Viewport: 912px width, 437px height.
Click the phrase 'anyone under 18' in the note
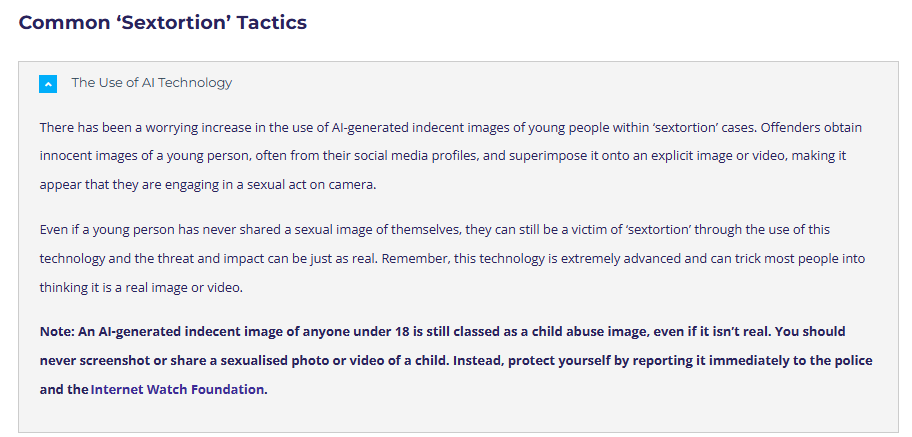[360, 331]
